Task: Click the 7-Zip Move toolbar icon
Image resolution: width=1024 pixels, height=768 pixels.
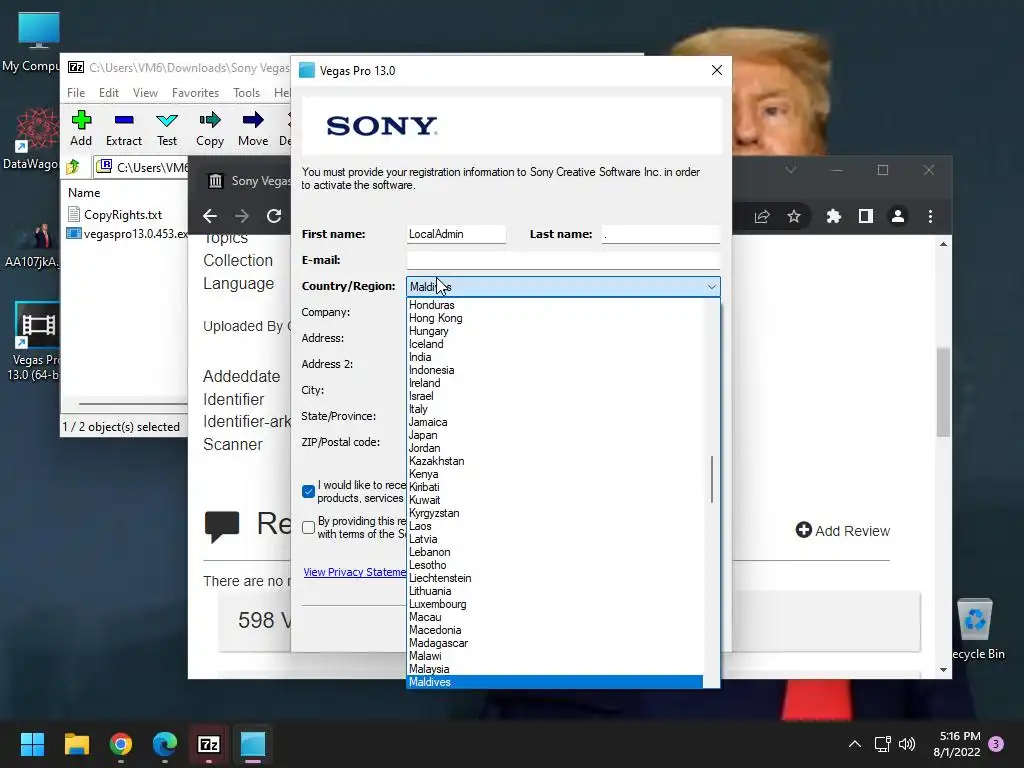Action: tap(253, 120)
